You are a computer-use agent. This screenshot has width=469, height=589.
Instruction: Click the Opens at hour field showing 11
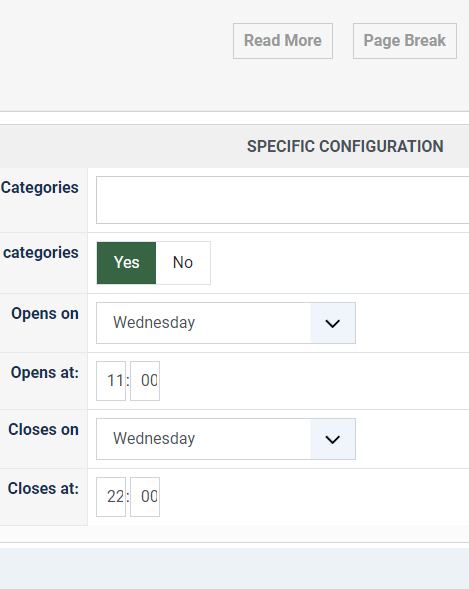(x=111, y=381)
